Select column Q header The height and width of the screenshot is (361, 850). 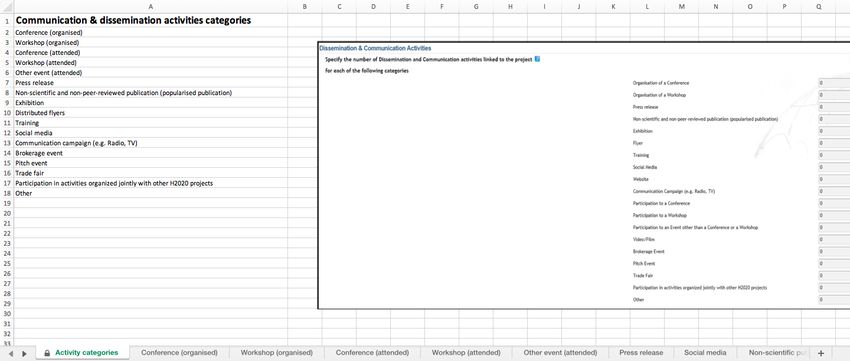(818, 7)
